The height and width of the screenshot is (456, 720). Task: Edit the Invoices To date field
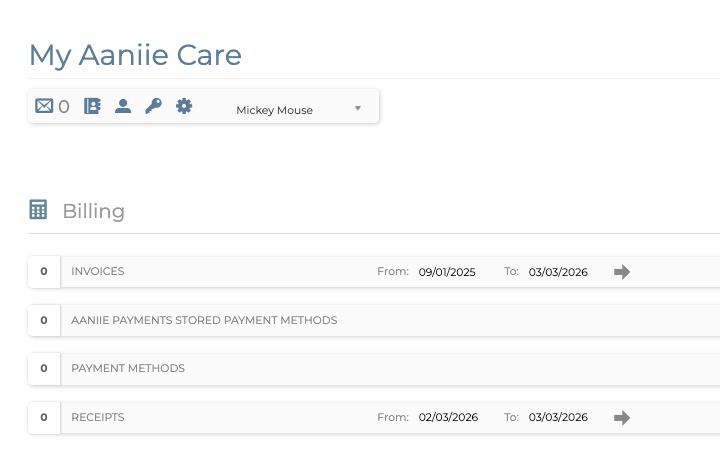pyautogui.click(x=558, y=272)
